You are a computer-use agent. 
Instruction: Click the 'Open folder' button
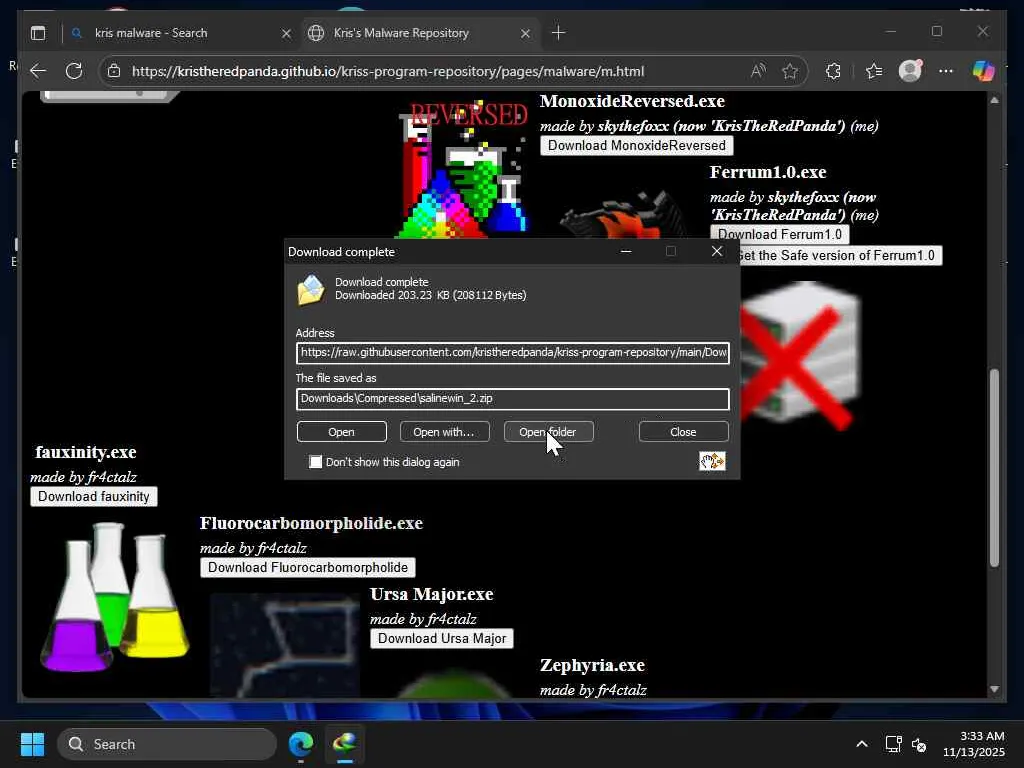[x=548, y=432]
